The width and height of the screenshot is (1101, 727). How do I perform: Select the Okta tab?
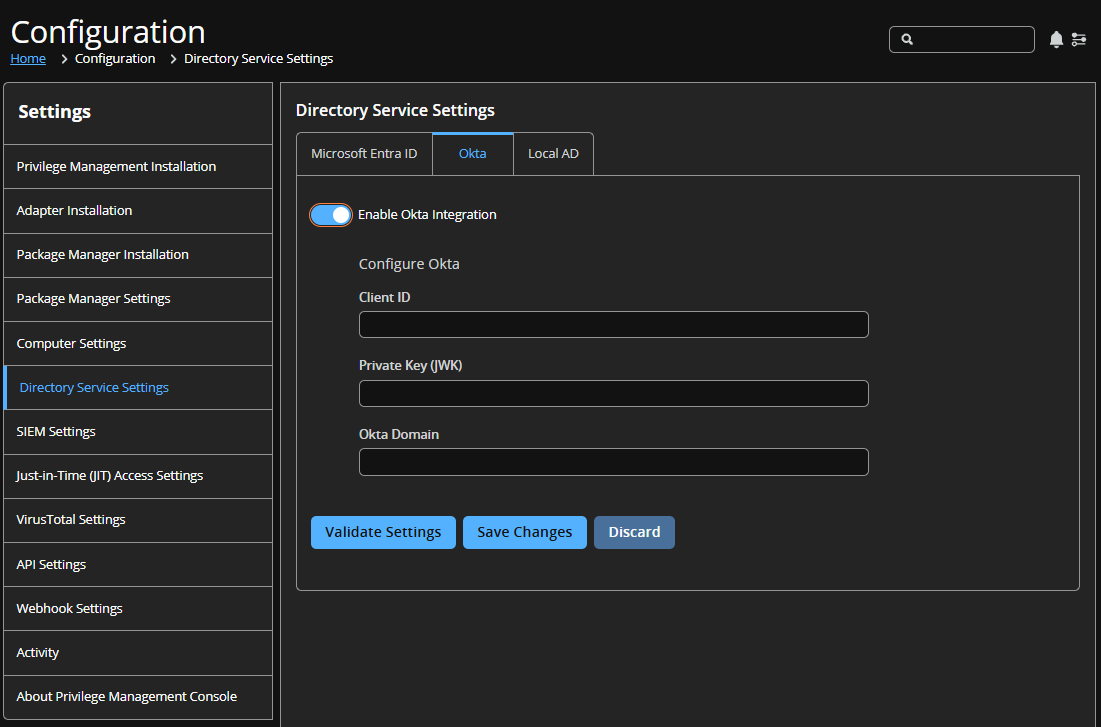coord(473,154)
